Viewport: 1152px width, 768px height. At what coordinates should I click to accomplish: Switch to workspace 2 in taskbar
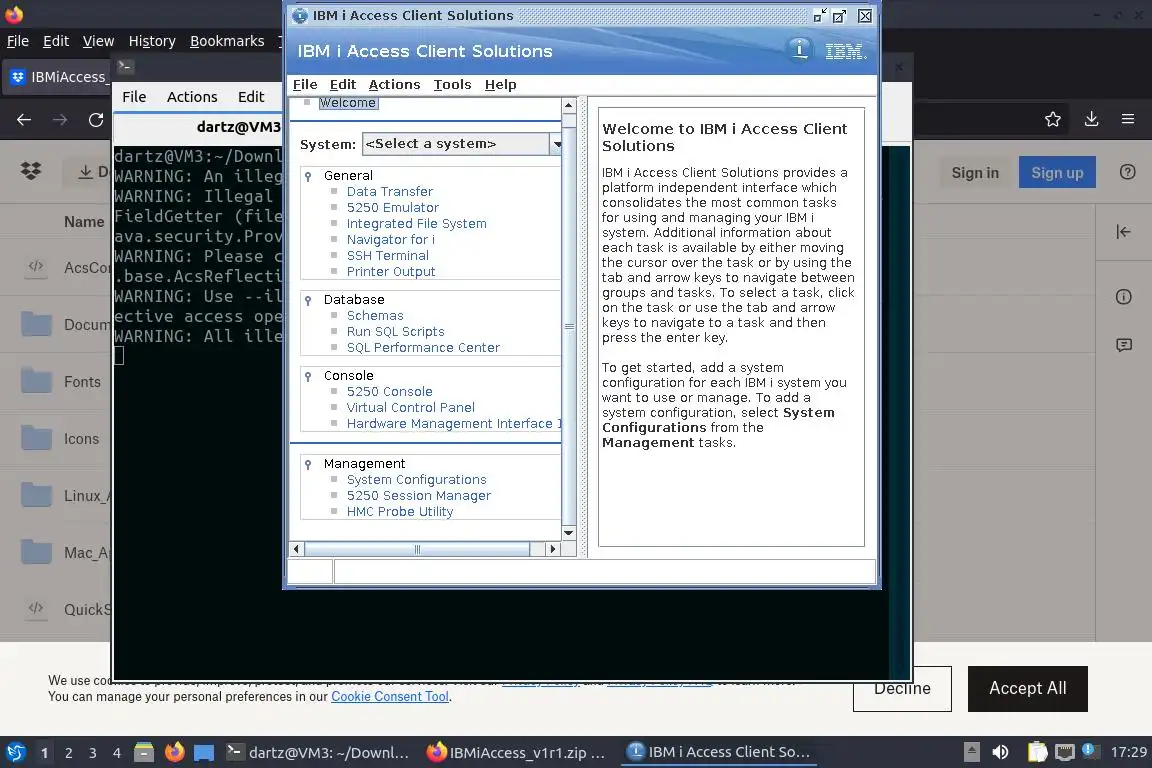[x=68, y=753]
